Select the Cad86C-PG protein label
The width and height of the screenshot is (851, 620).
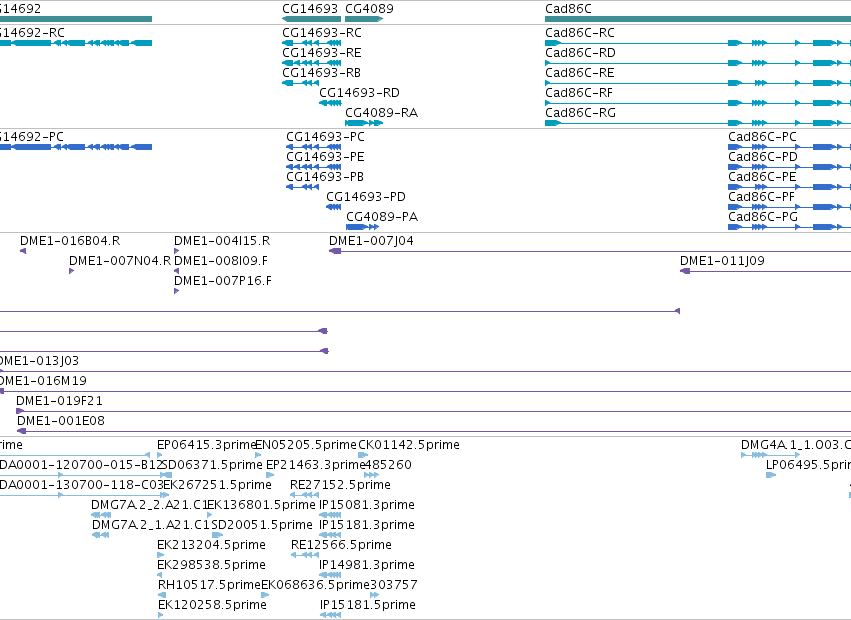[x=763, y=217]
